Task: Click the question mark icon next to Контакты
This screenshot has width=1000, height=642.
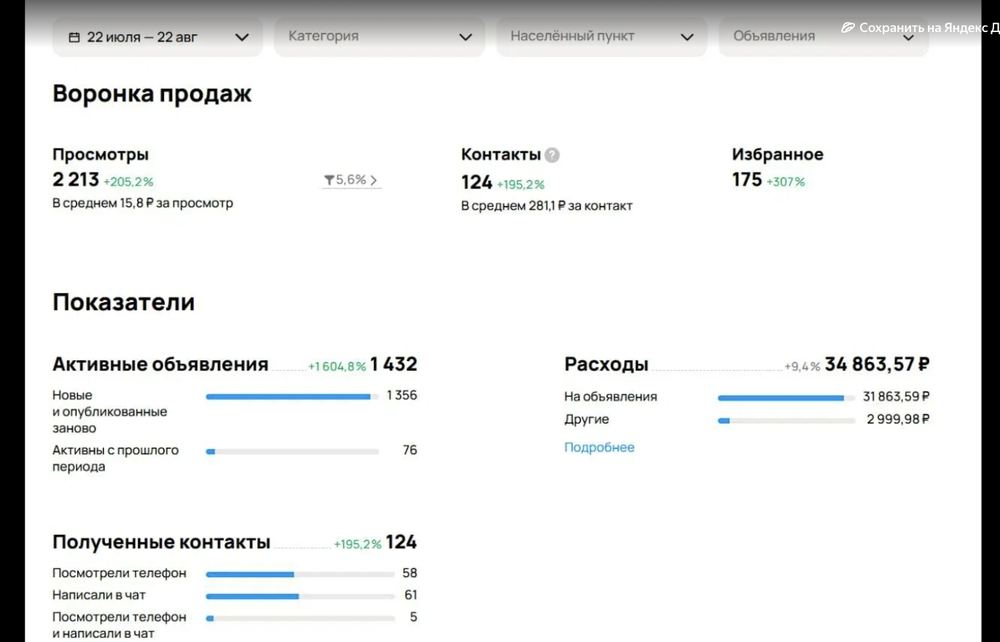Action: [x=552, y=155]
